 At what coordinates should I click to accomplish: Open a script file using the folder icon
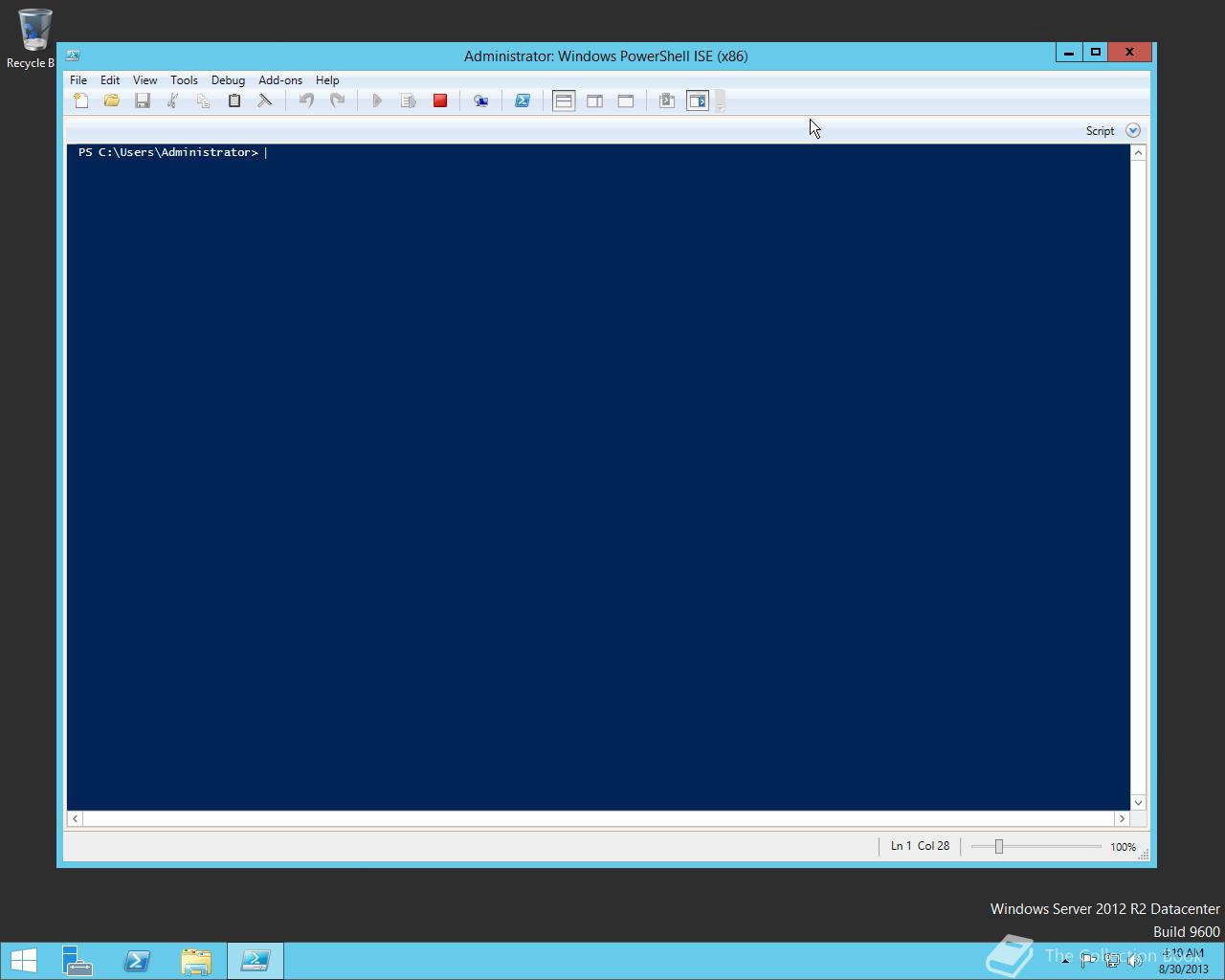point(112,100)
